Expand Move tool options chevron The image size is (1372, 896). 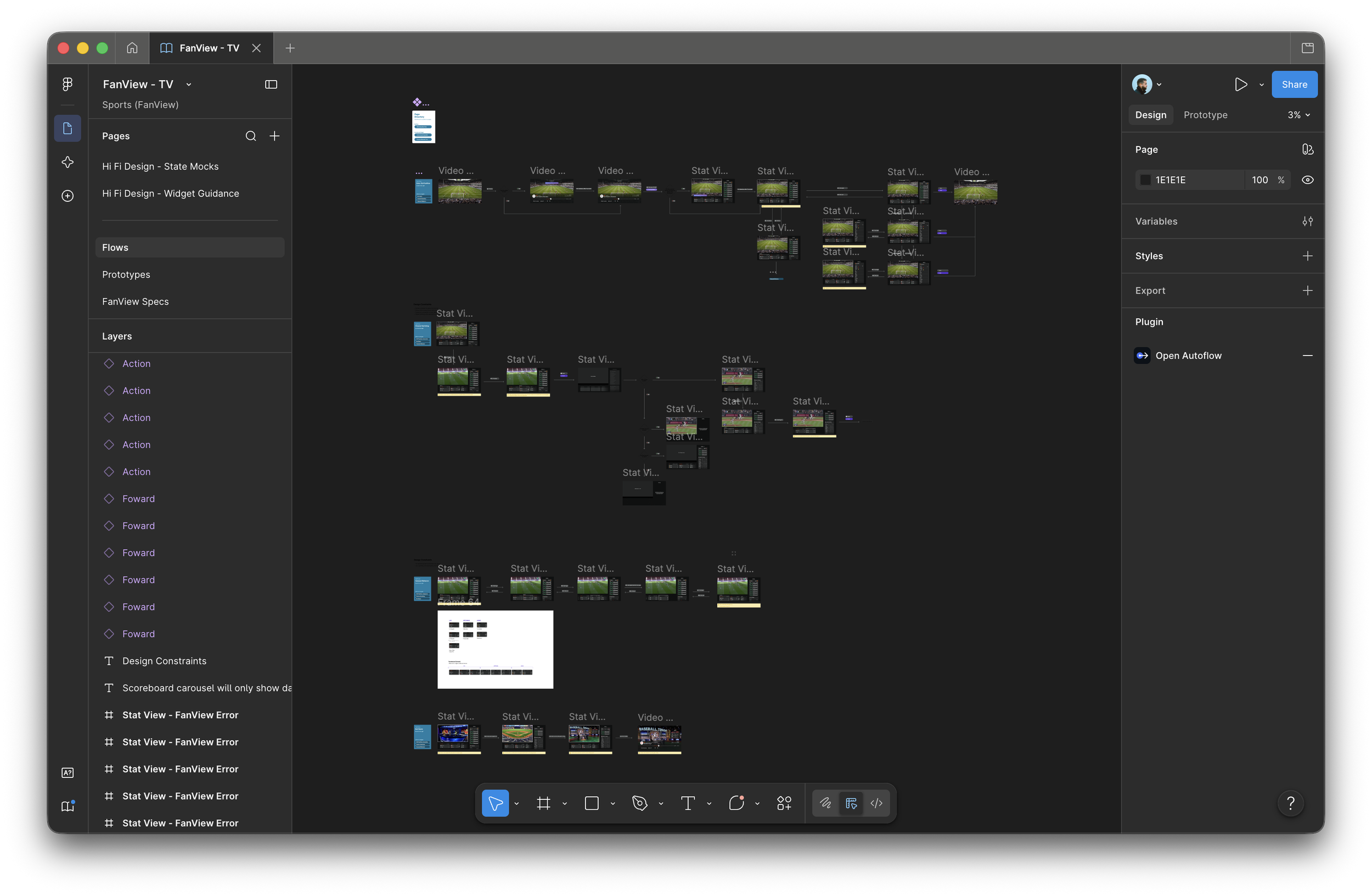516,803
